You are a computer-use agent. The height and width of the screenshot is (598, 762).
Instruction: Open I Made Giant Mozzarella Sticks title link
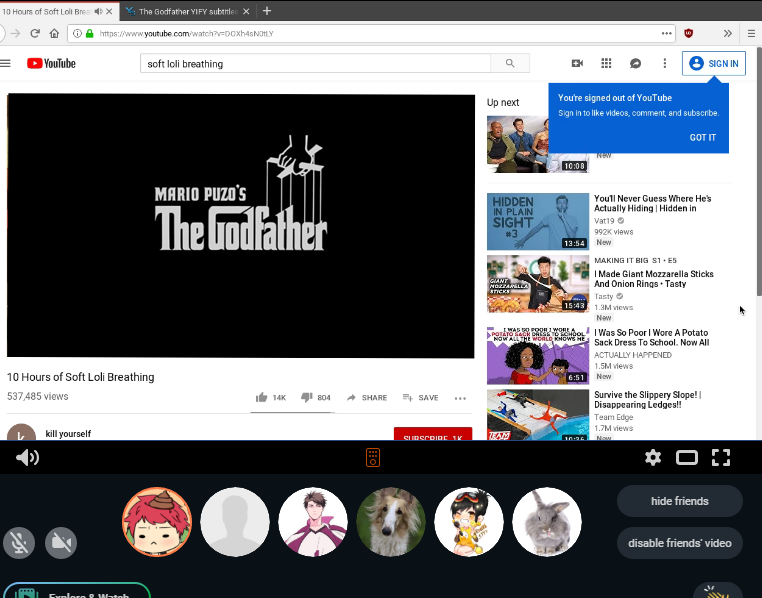[654, 279]
